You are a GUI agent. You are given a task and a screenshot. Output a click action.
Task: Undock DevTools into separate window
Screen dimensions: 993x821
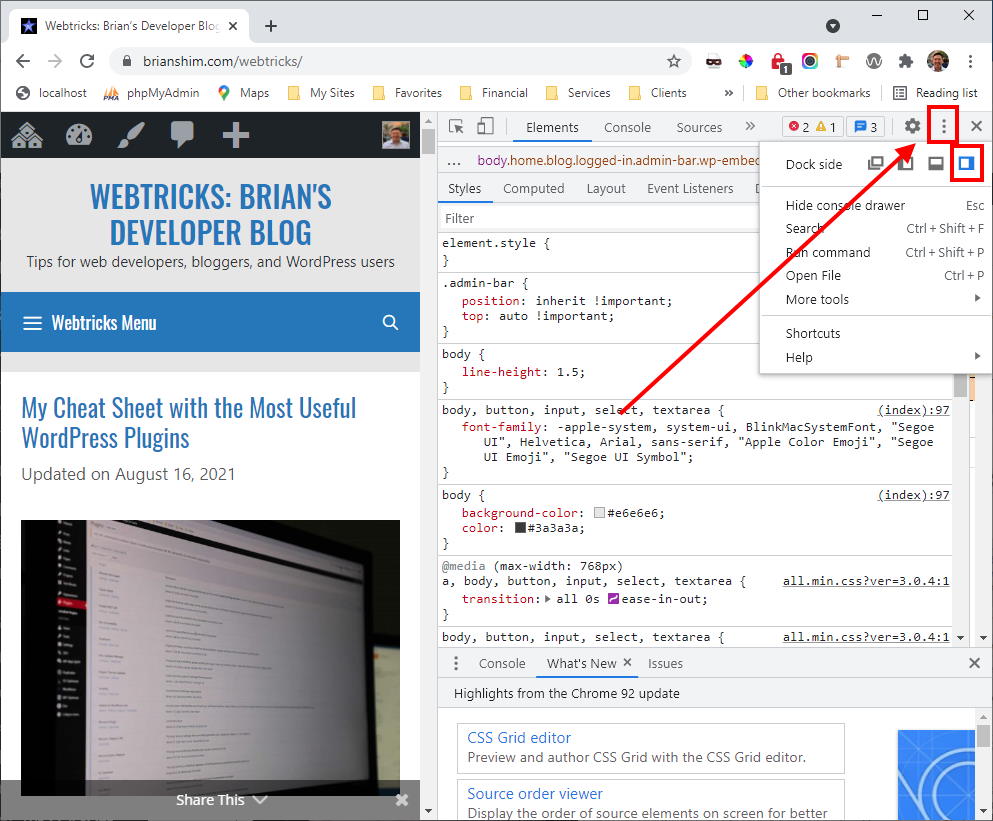[875, 164]
